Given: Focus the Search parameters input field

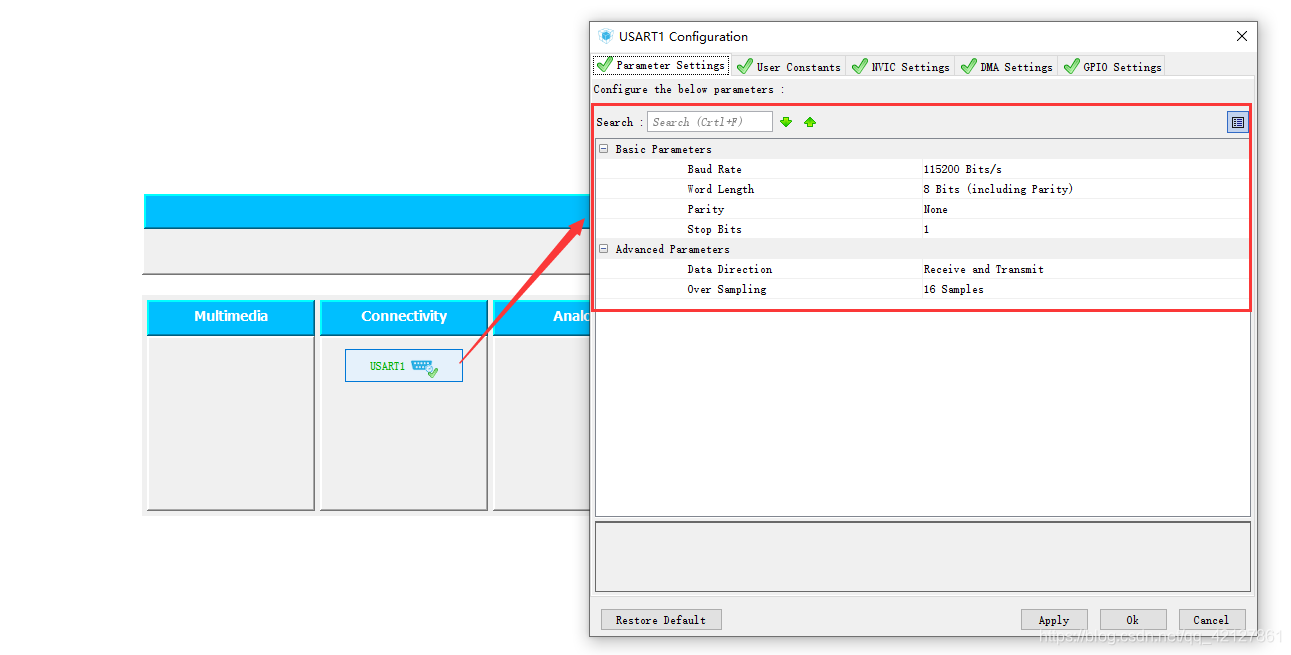Looking at the screenshot, I should pyautogui.click(x=710, y=122).
